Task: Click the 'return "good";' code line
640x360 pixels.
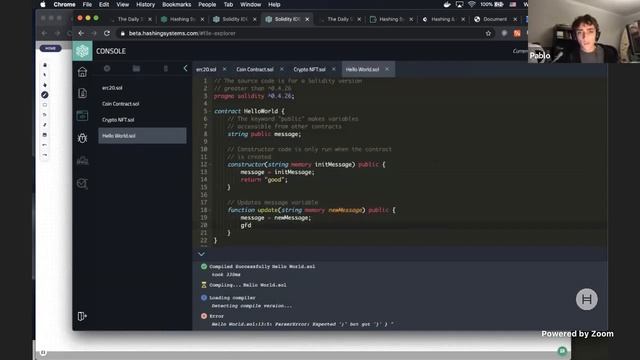Action: coord(264,180)
